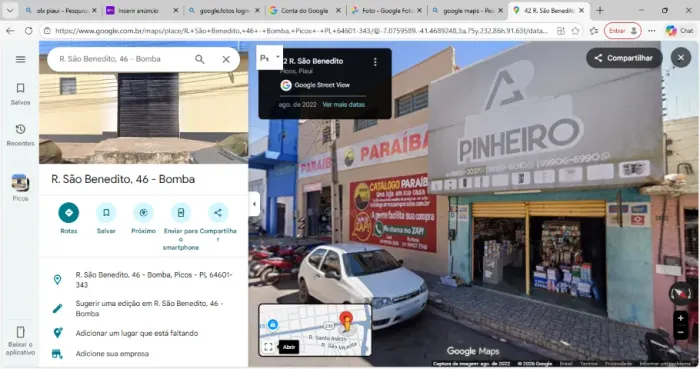Open the three-dot menu in Street View card

point(375,62)
